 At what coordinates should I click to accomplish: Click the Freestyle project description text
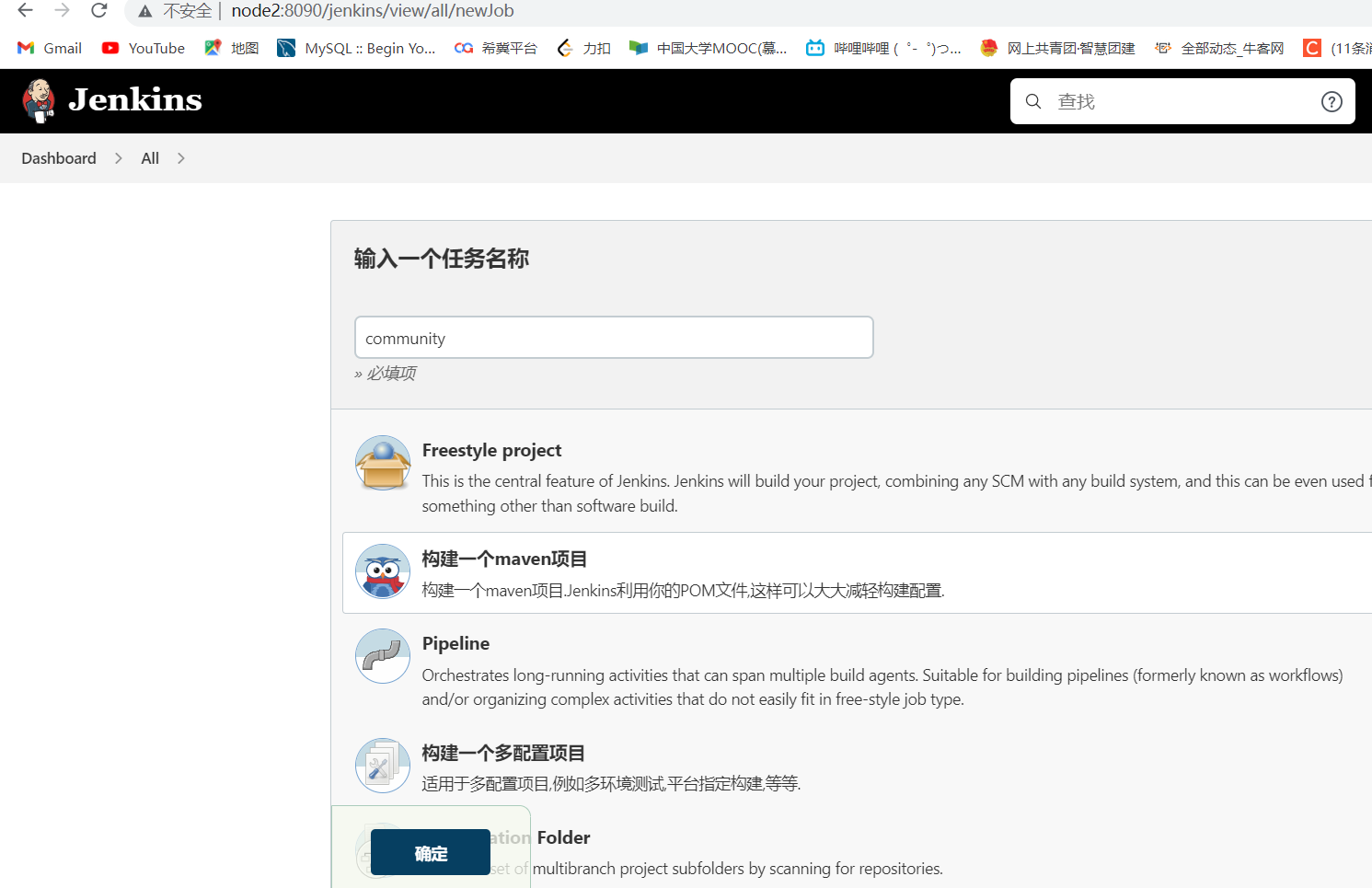click(897, 493)
